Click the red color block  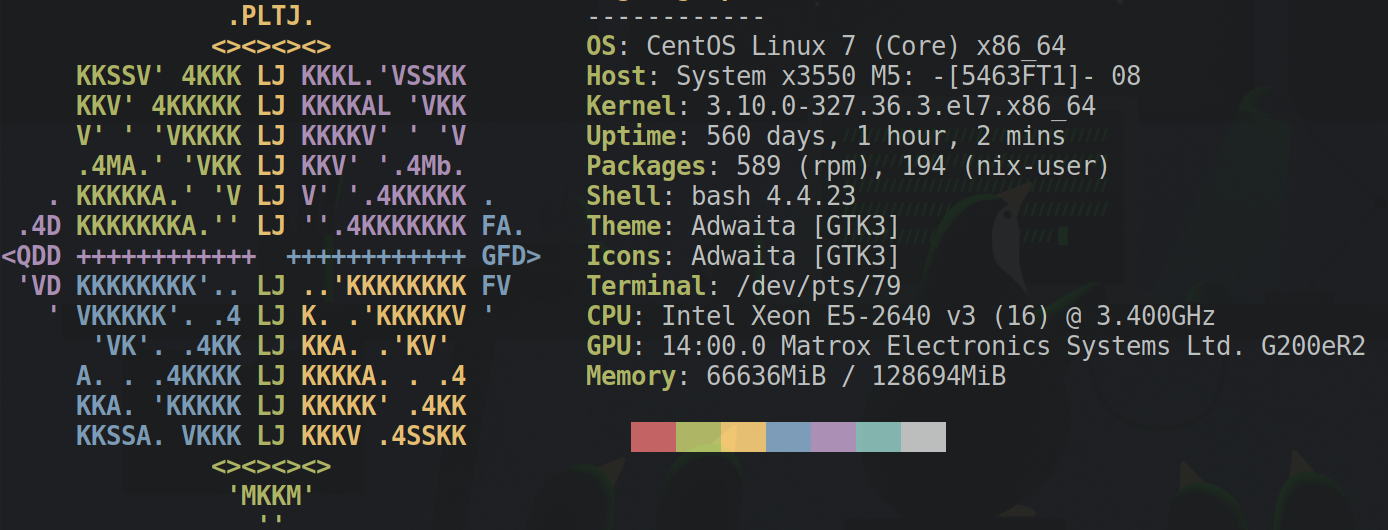pyautogui.click(x=653, y=437)
